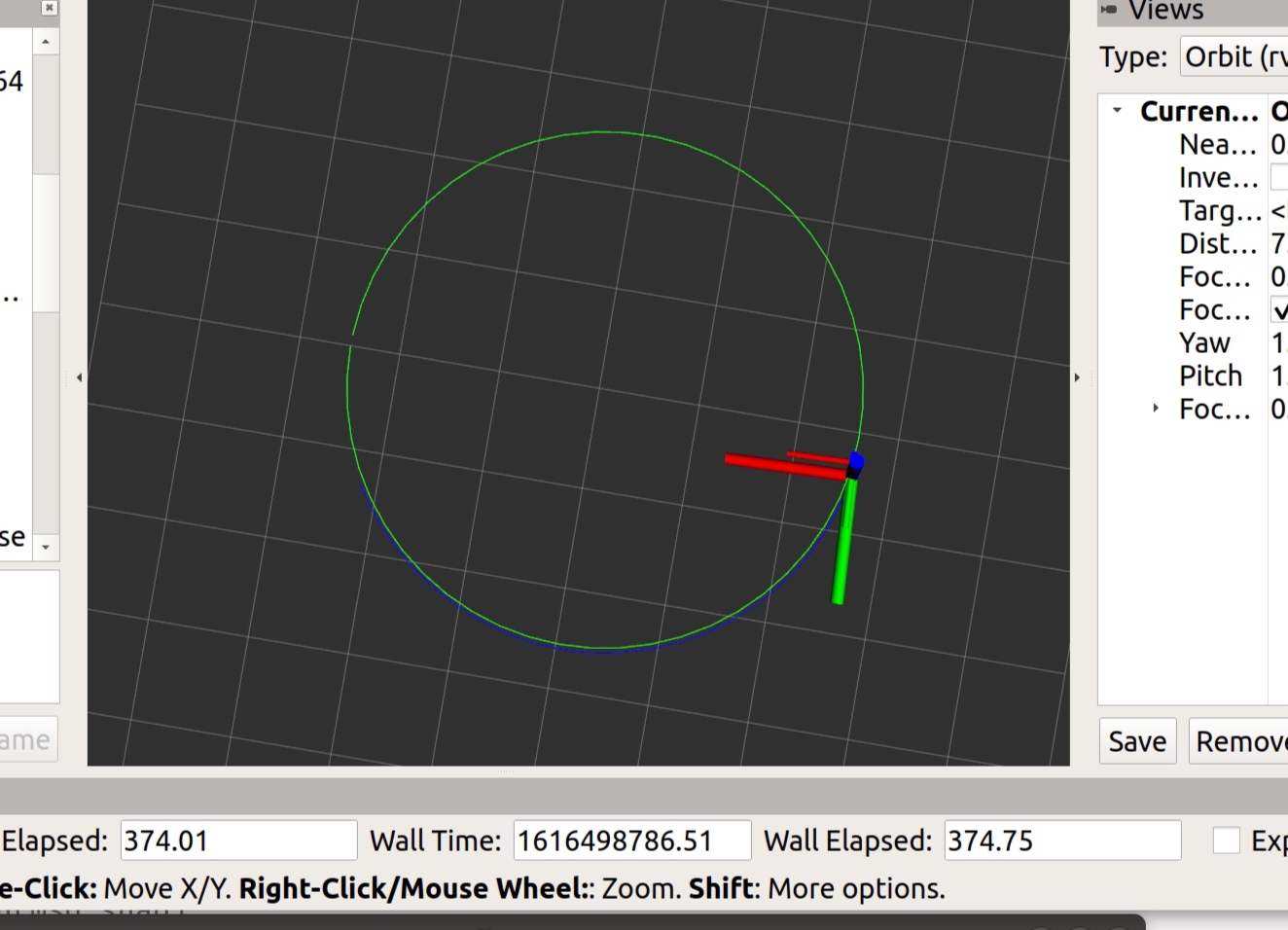Expand the collapsed Focal Point property

(x=1155, y=409)
